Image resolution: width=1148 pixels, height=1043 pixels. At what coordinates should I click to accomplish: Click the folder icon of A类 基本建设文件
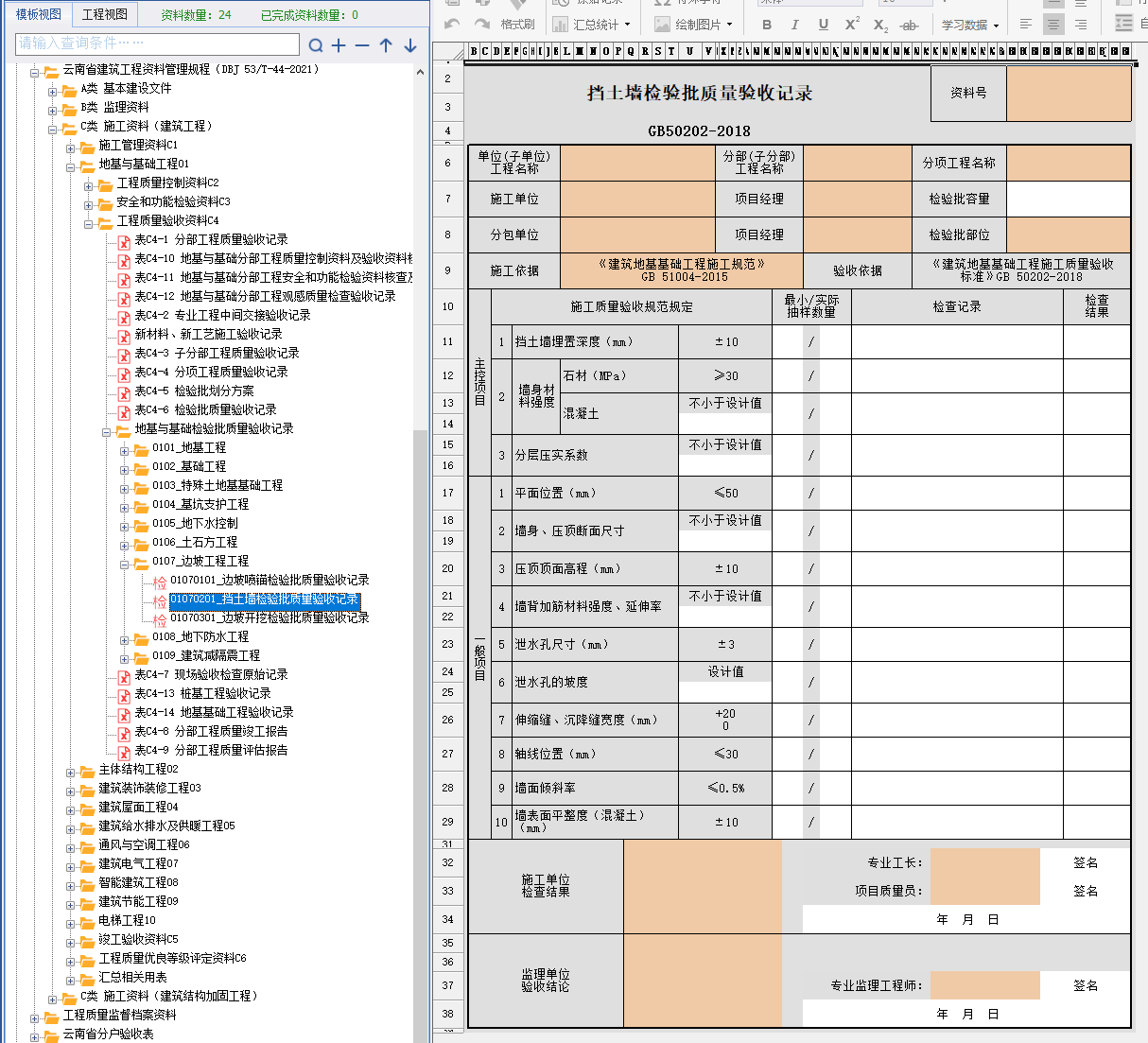coord(69,90)
